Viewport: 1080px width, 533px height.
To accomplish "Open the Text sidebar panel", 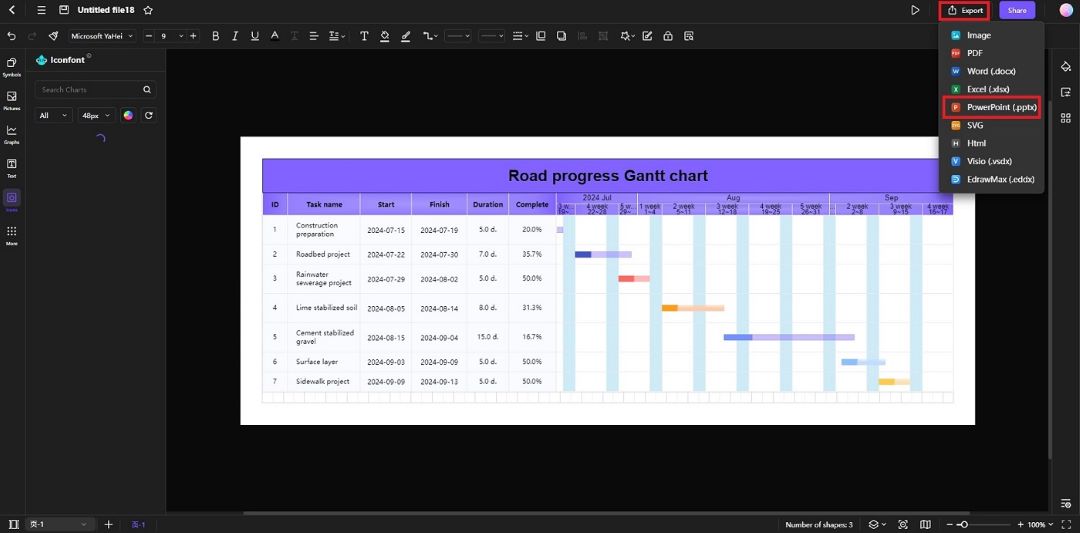I will 12,167.
